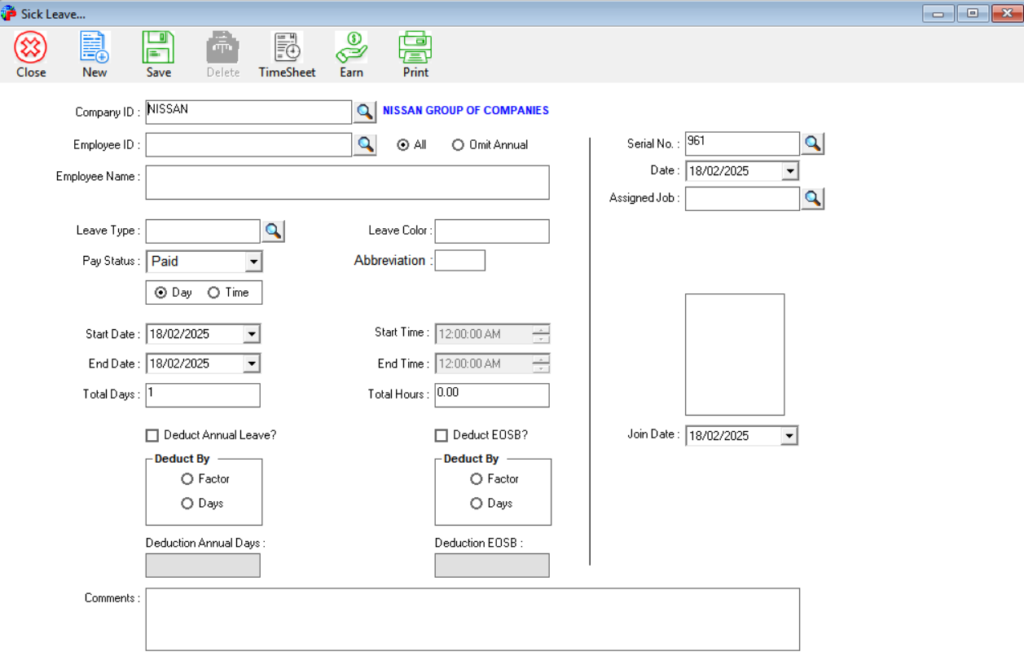The width and height of the screenshot is (1024, 665).
Task: Close the Sick Leave form
Action: 30,52
